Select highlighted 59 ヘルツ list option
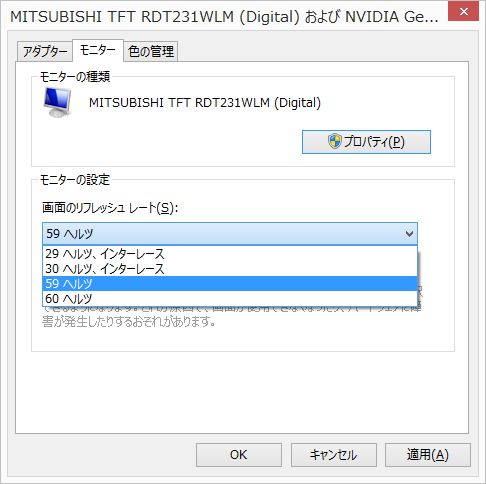 230,284
